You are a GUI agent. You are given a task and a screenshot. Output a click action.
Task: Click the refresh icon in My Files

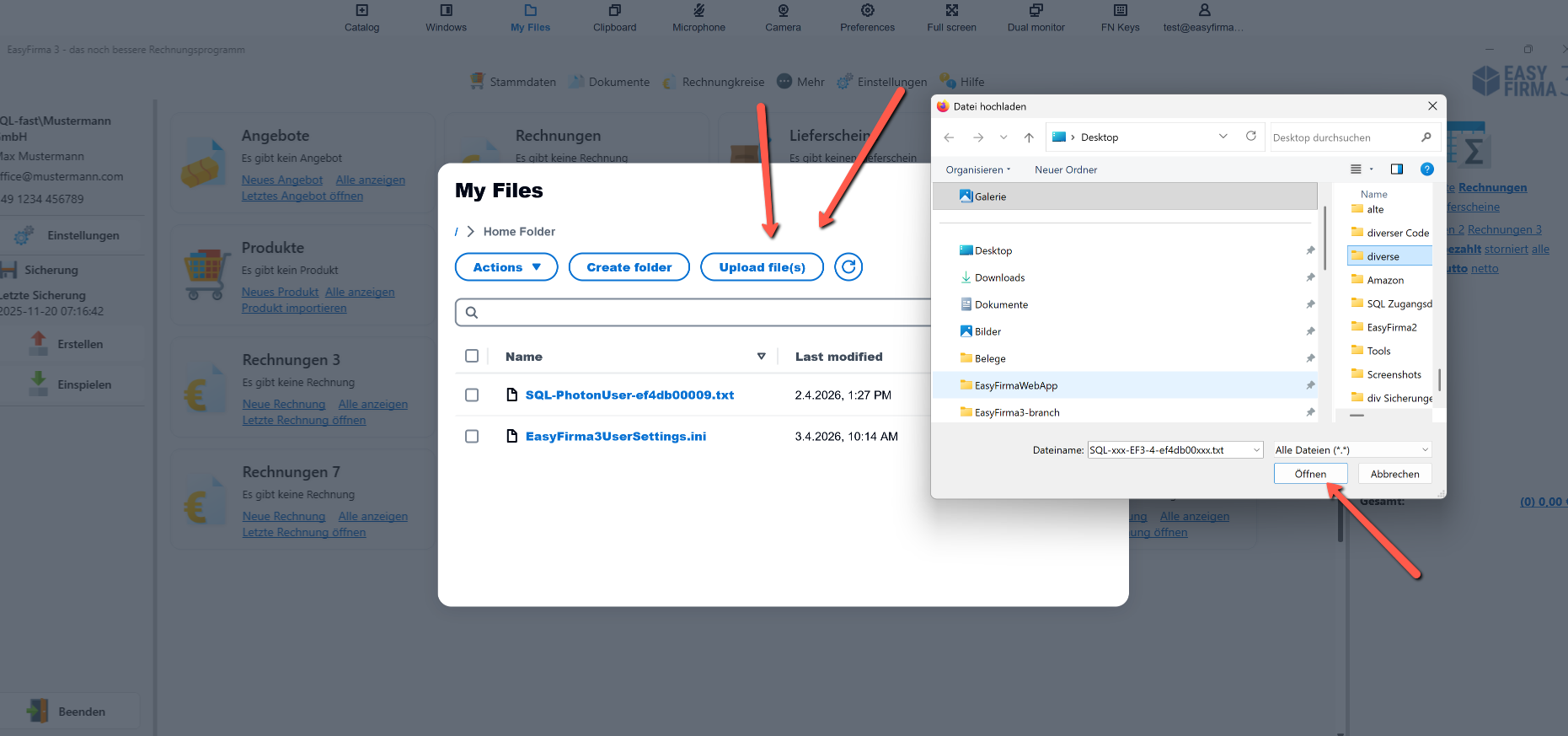848,267
